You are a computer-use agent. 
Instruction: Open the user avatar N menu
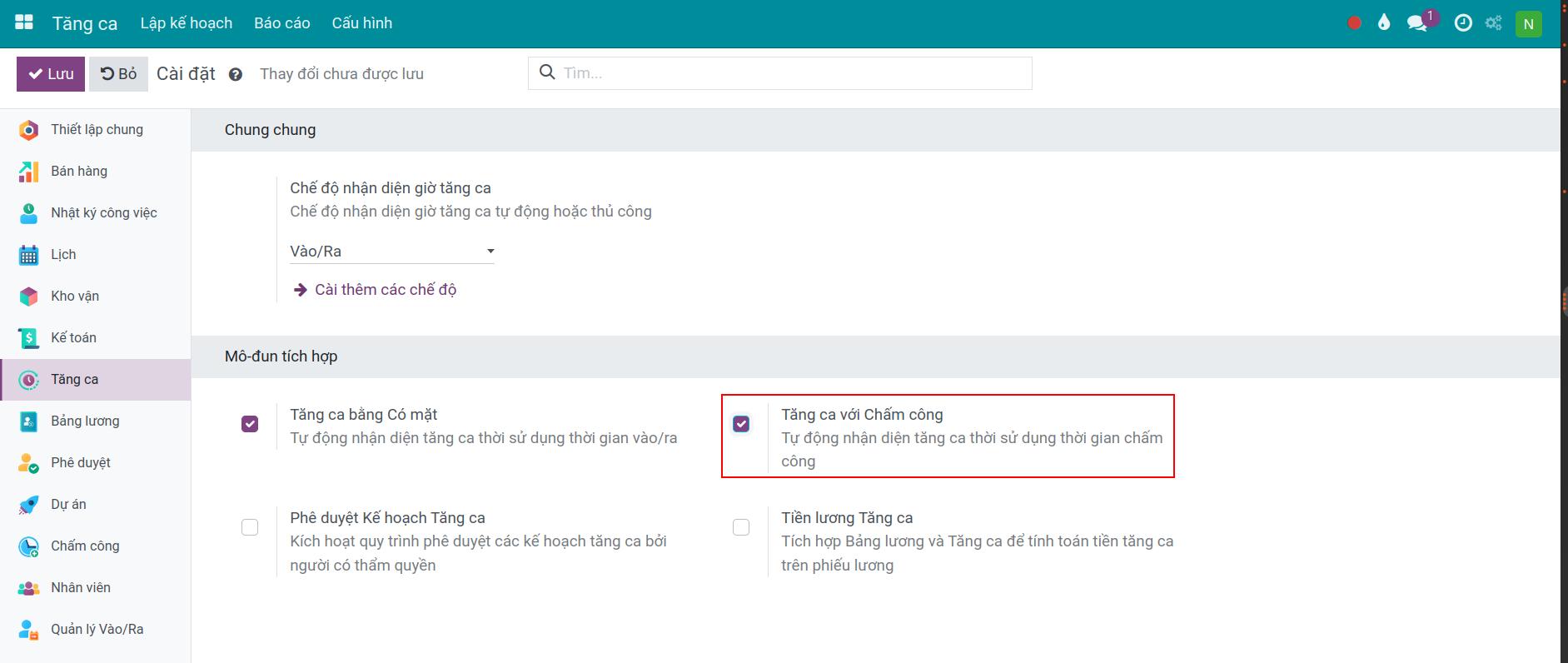(x=1528, y=24)
